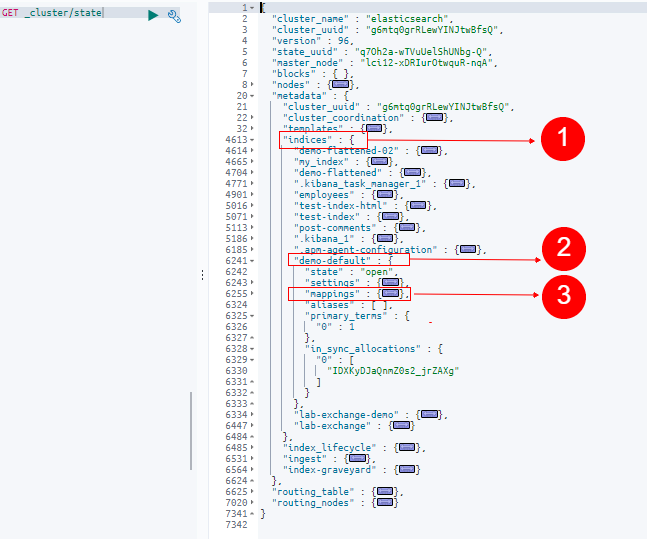Click folded badge after "lab-exchange"

[401, 426]
